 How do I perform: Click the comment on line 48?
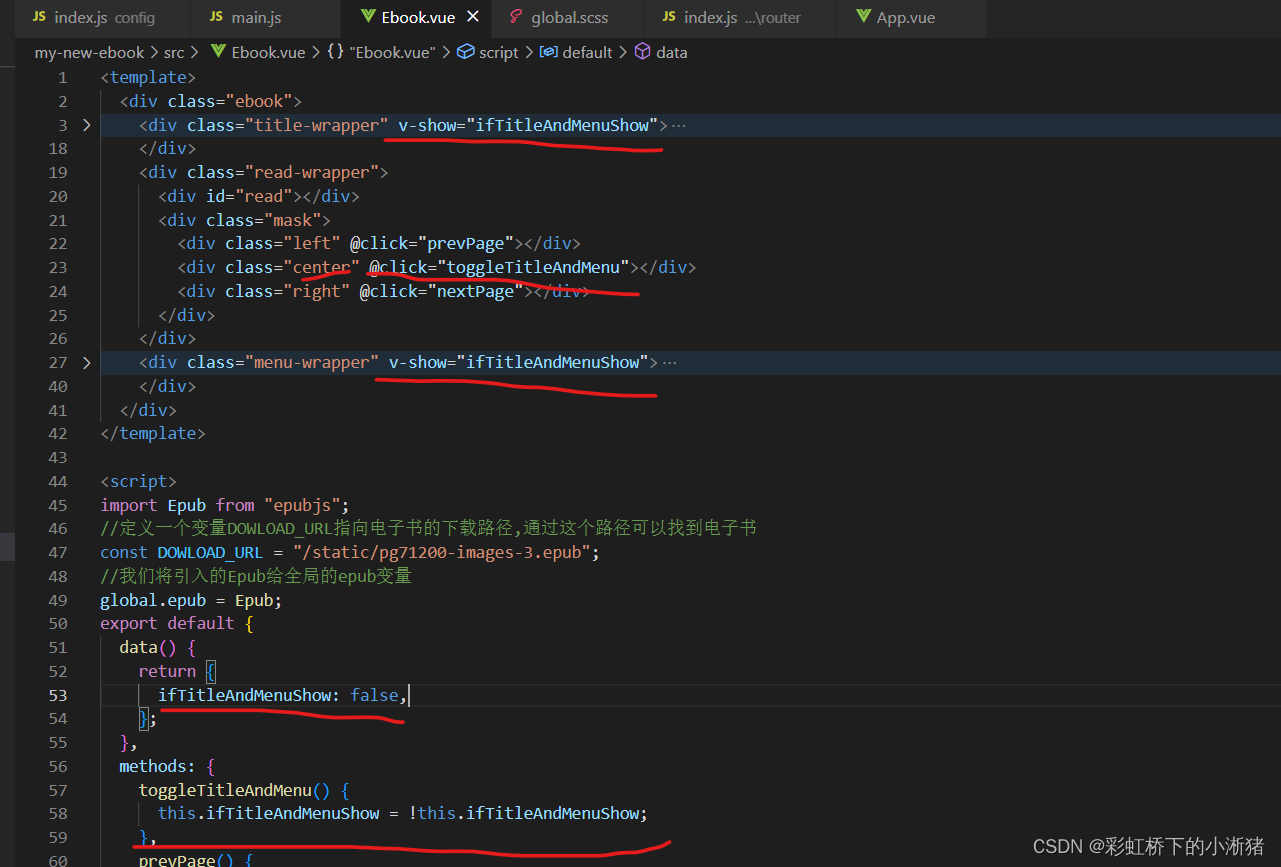pyautogui.click(x=256, y=576)
